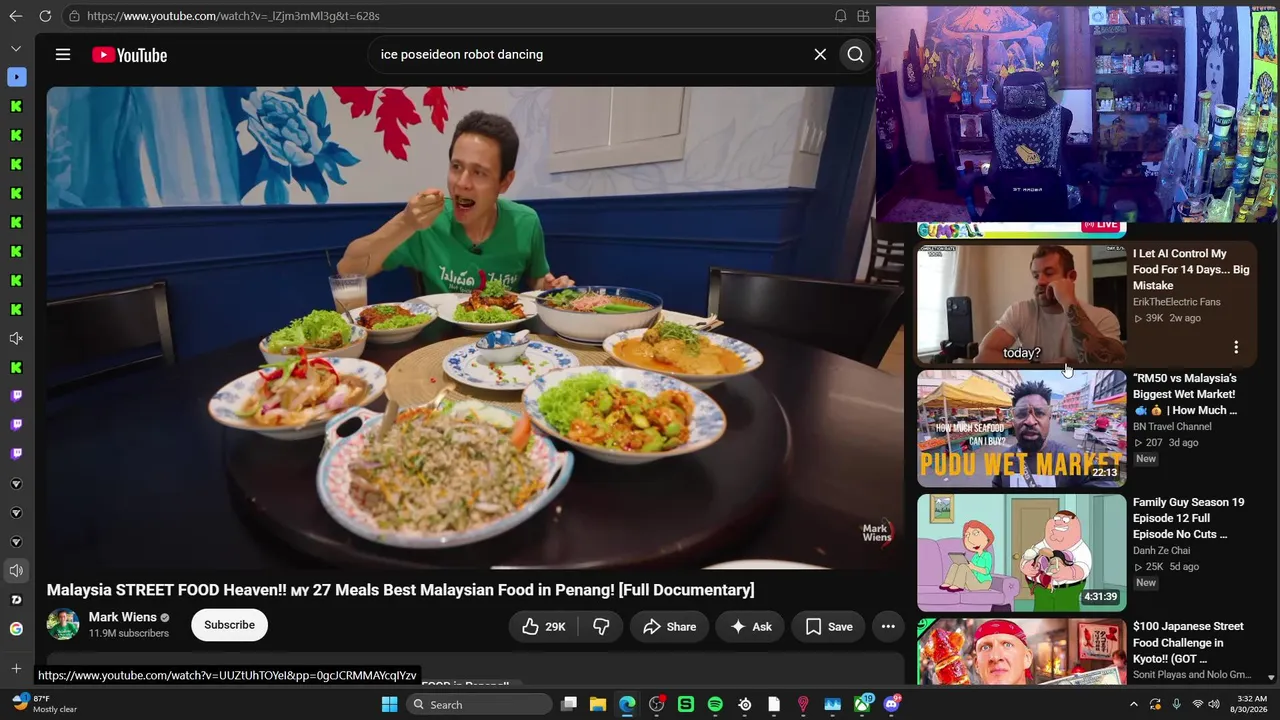The height and width of the screenshot is (720, 1280).
Task: Open Task View on the taskbar
Action: (569, 705)
